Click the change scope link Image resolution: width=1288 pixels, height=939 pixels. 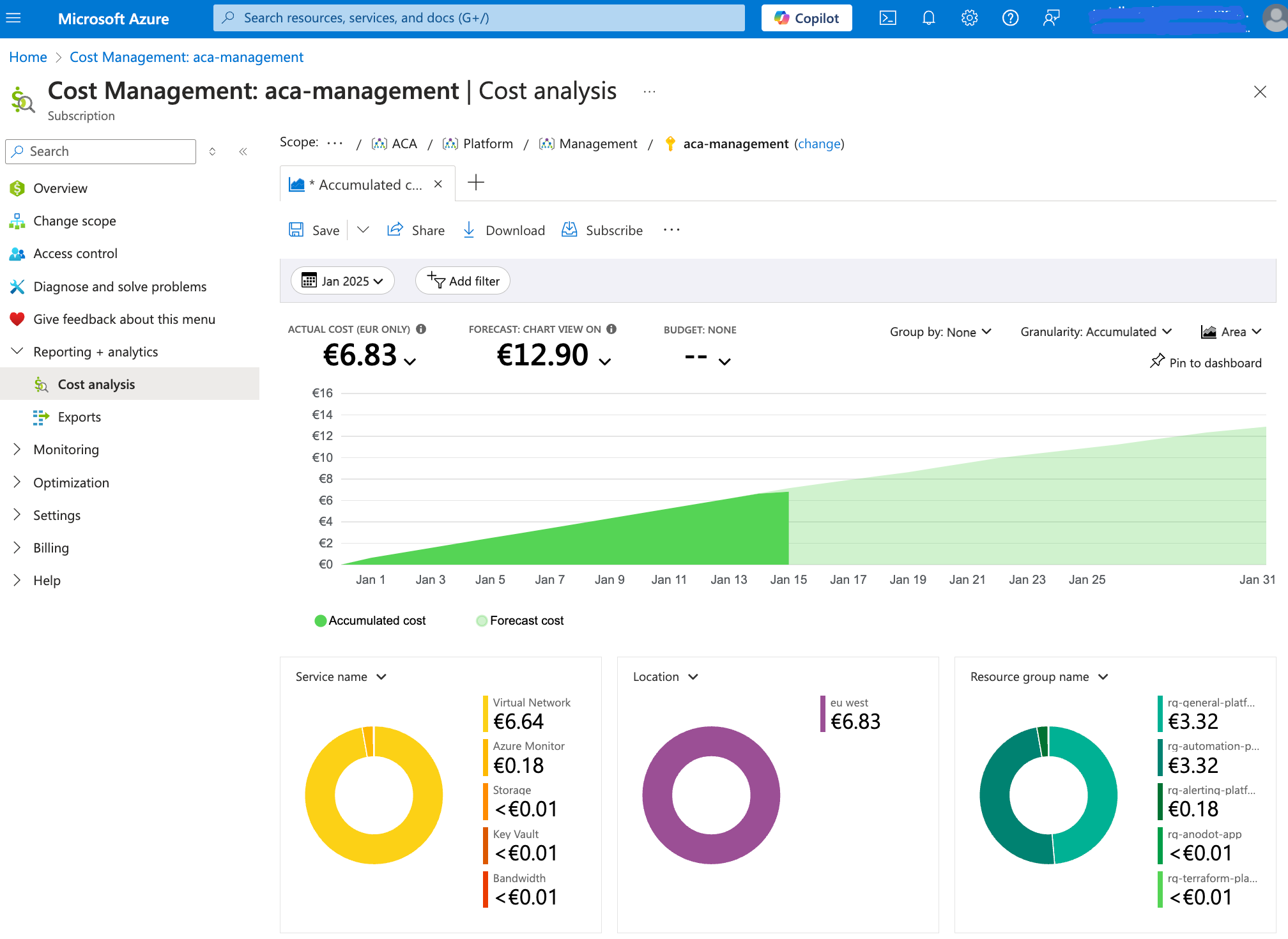click(819, 144)
